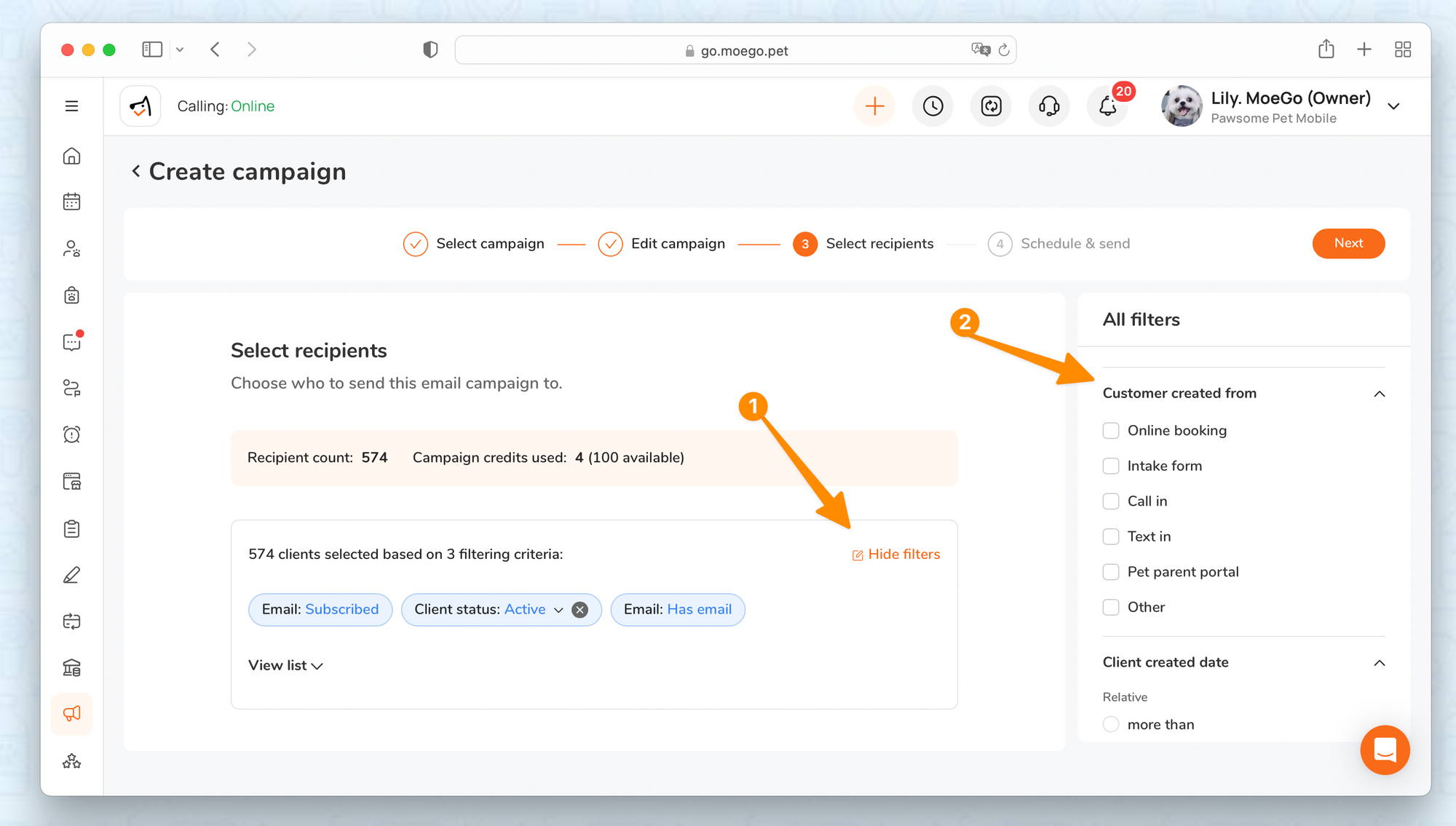Go to Select campaign step

(473, 244)
